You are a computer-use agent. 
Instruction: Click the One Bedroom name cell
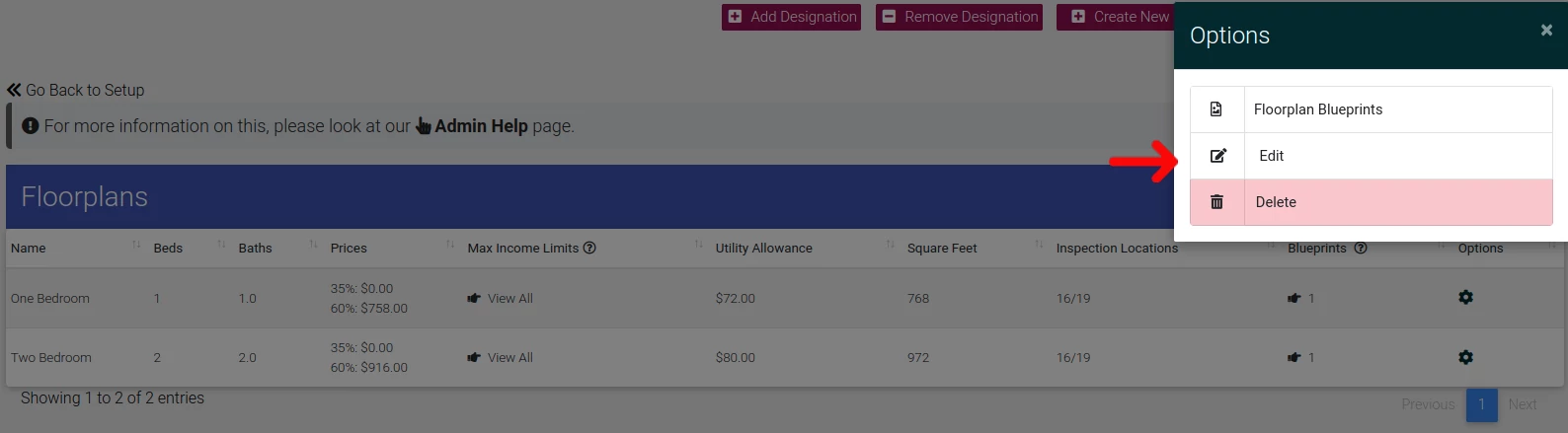click(50, 299)
